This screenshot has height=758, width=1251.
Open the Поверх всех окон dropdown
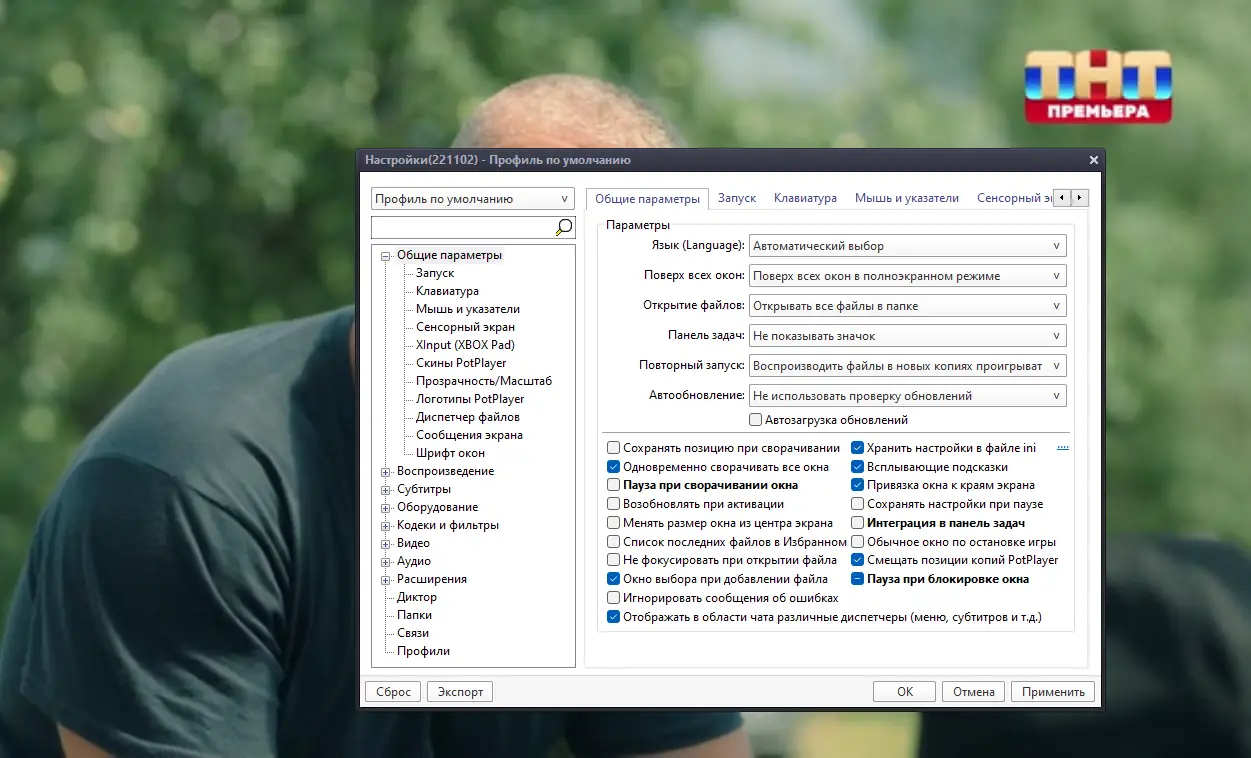click(x=907, y=276)
